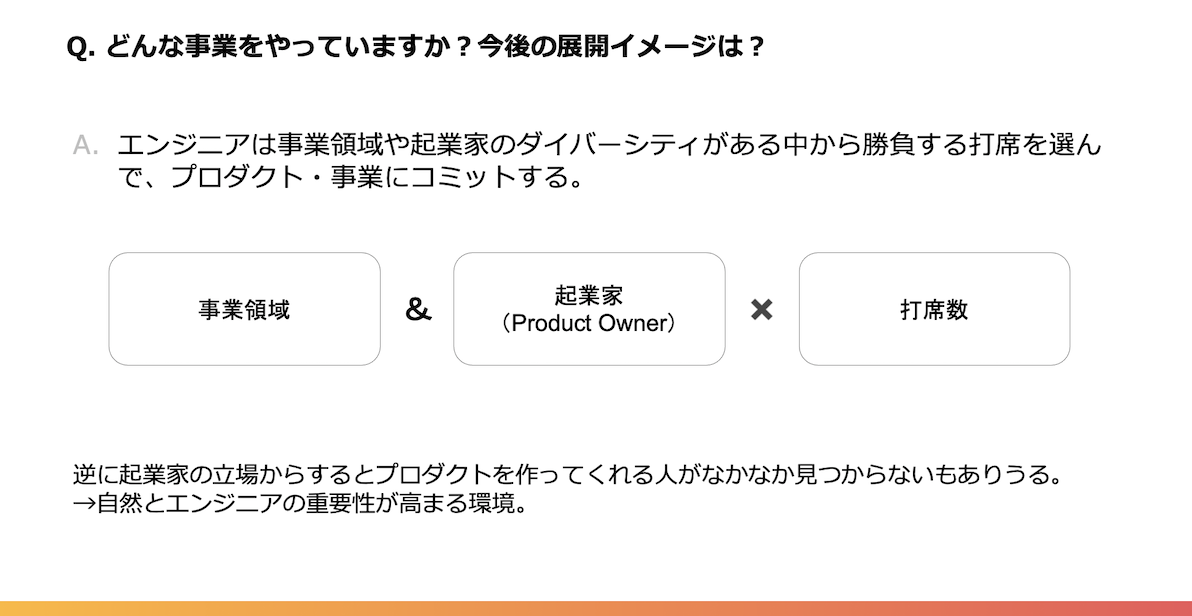The width and height of the screenshot is (1192, 616).
Task: Click the gray "A." answer label
Action: [x=86, y=145]
